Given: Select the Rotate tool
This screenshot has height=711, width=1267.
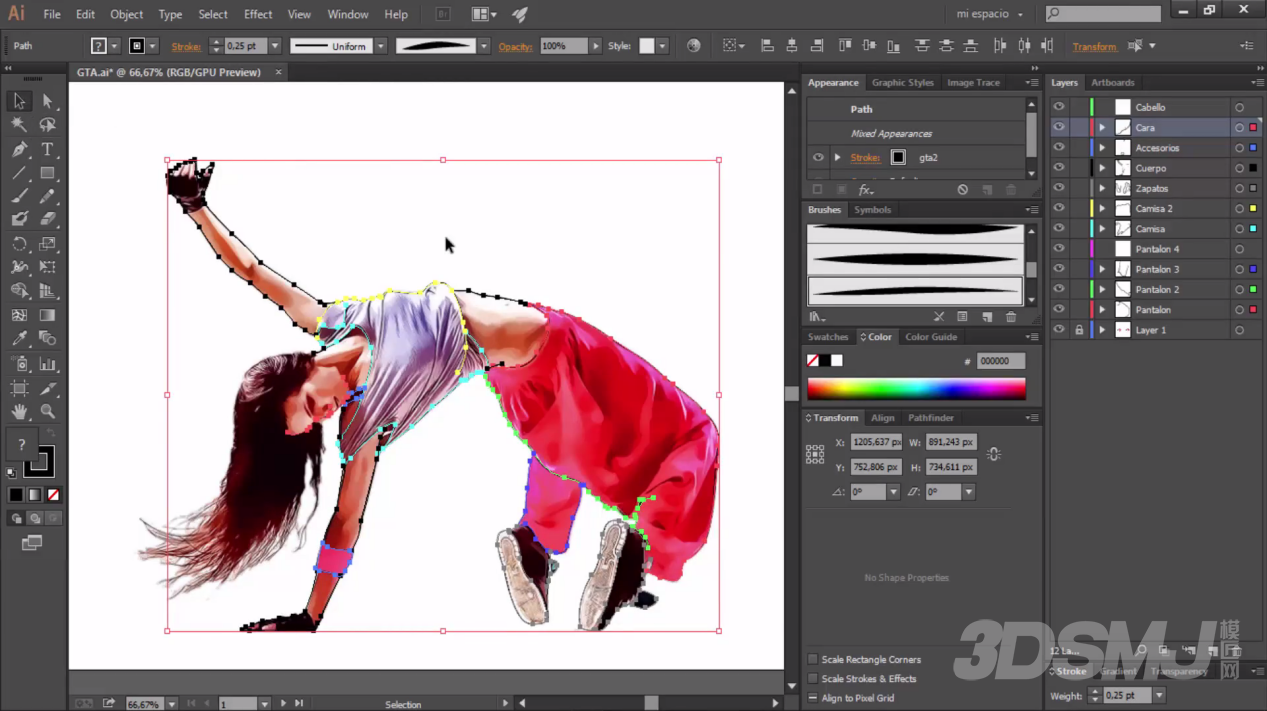Looking at the screenshot, I should pos(19,245).
